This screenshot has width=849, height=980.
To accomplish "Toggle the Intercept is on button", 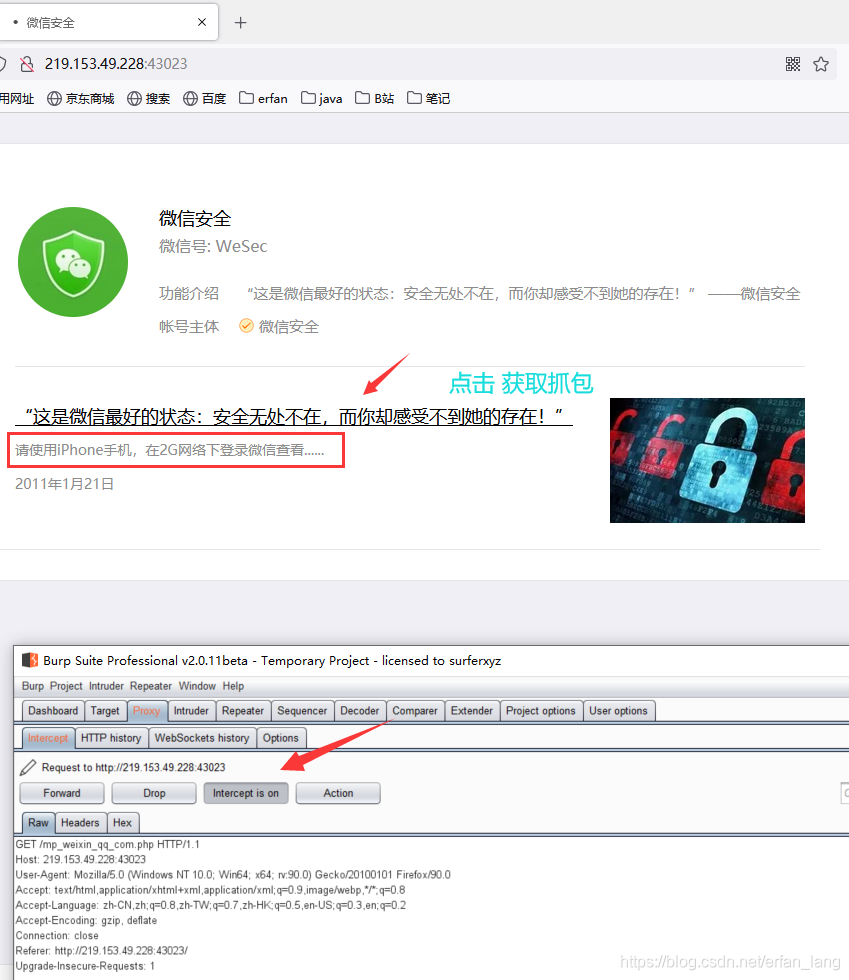I will 246,793.
